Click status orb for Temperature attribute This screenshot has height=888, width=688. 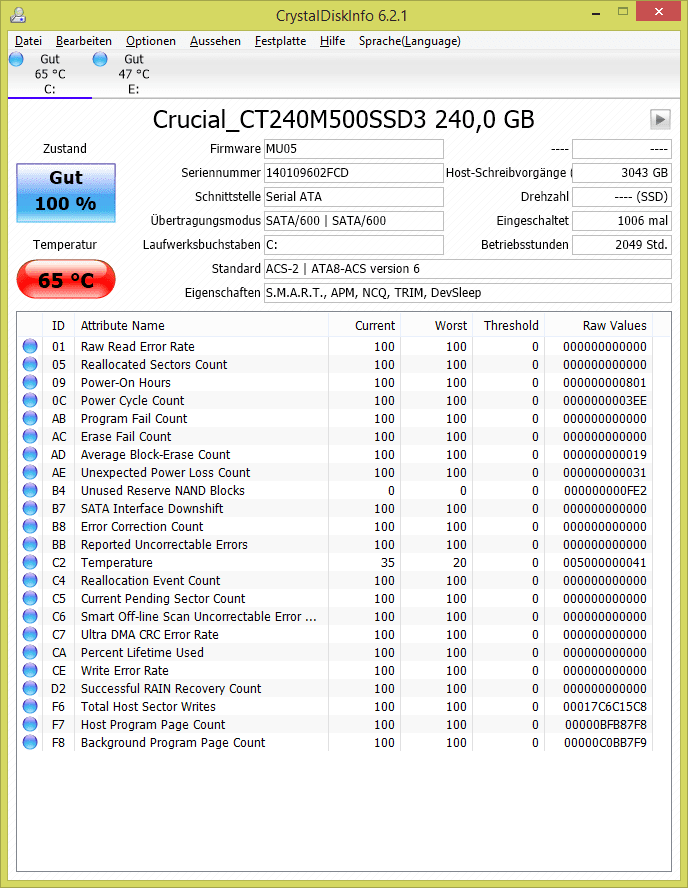(x=30, y=562)
